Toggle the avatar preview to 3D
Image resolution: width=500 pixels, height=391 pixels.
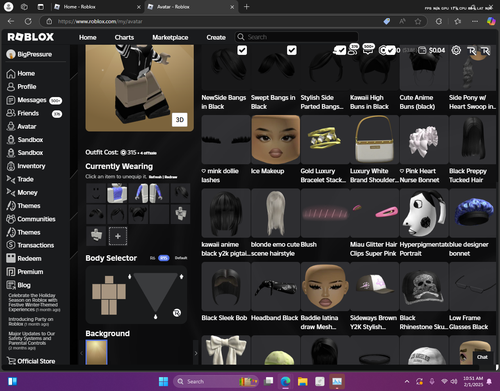pyautogui.click(x=180, y=120)
